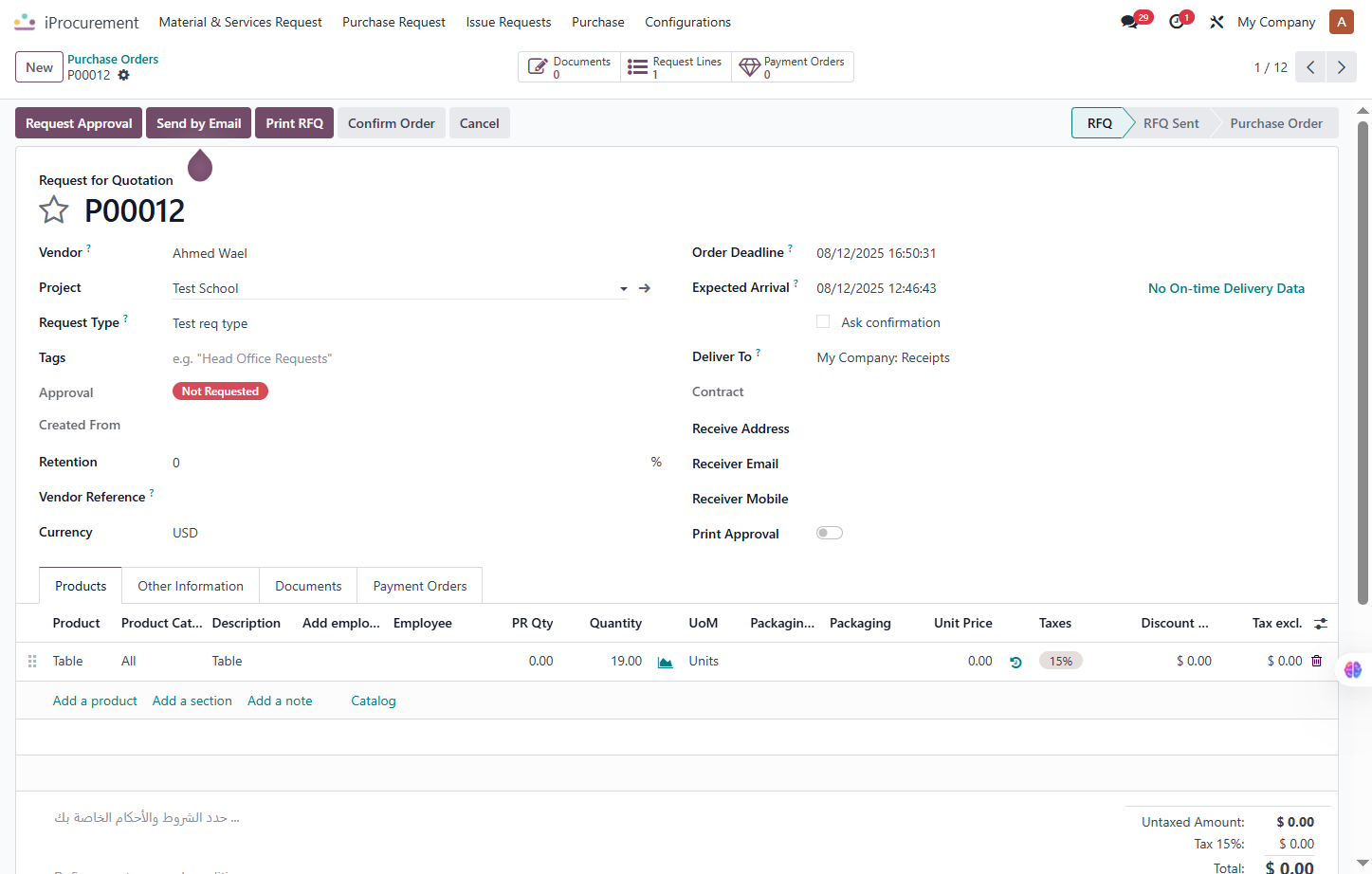Open the Request Lines smart button
This screenshot has width=1372, height=874.
[x=676, y=67]
